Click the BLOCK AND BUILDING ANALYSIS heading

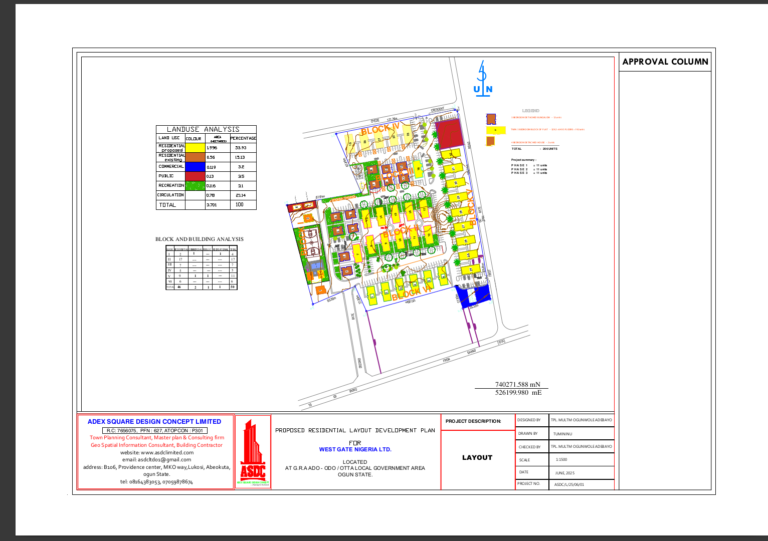point(199,239)
